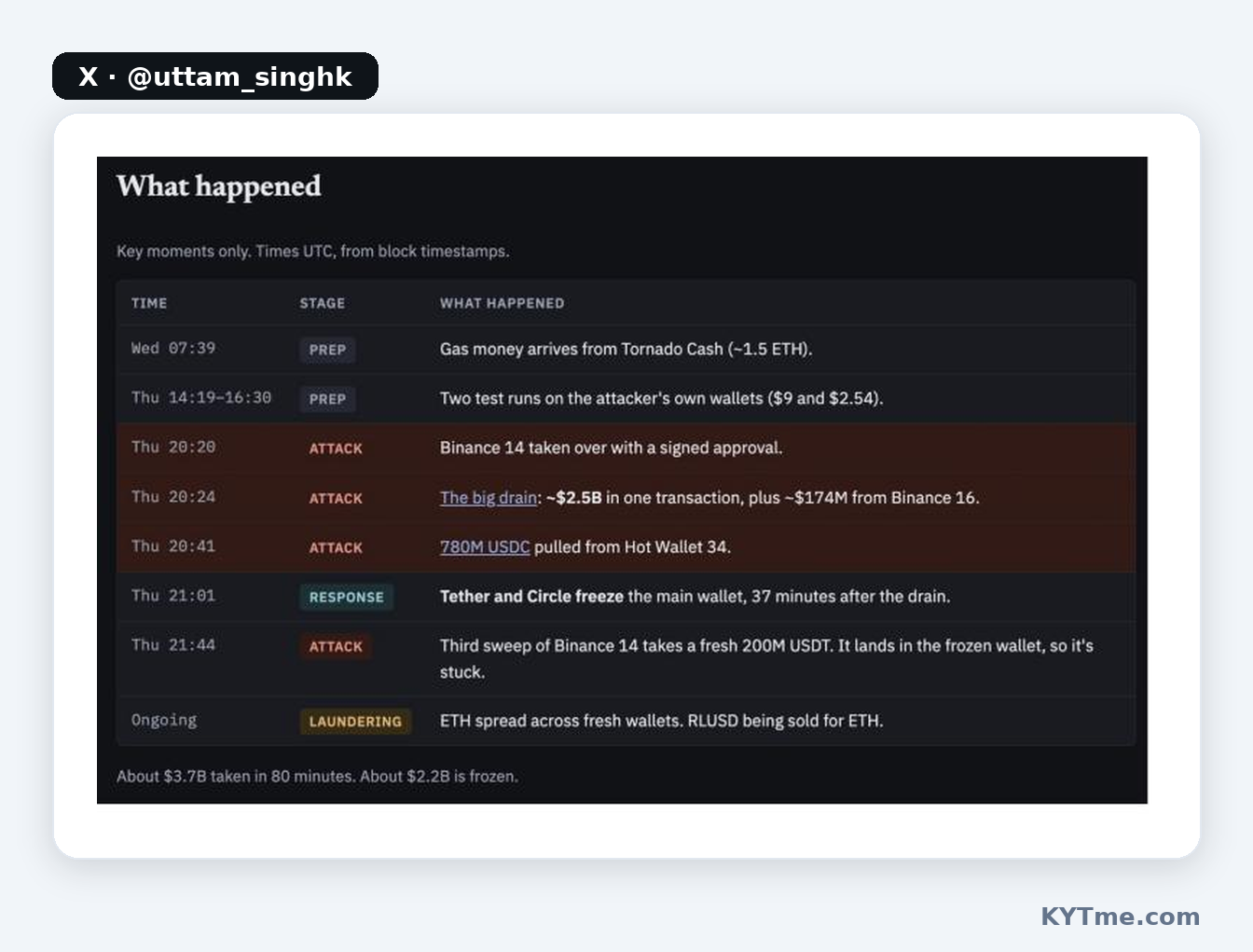Open the '780M USDC' link

[485, 547]
